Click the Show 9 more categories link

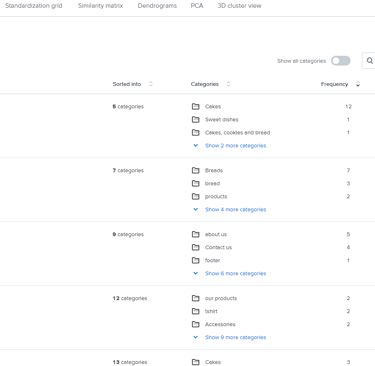click(x=235, y=337)
